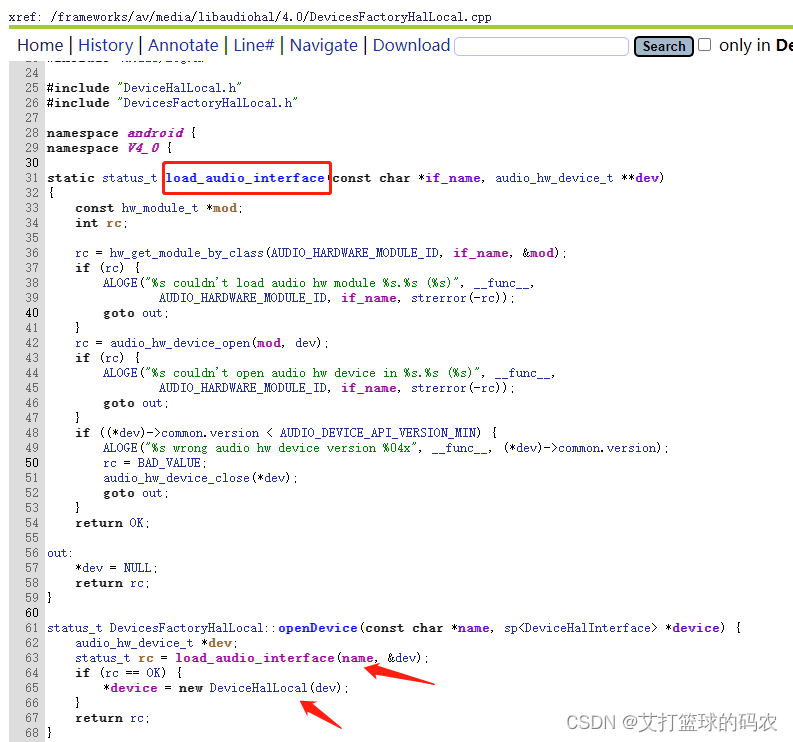Select line number 40

(32, 313)
